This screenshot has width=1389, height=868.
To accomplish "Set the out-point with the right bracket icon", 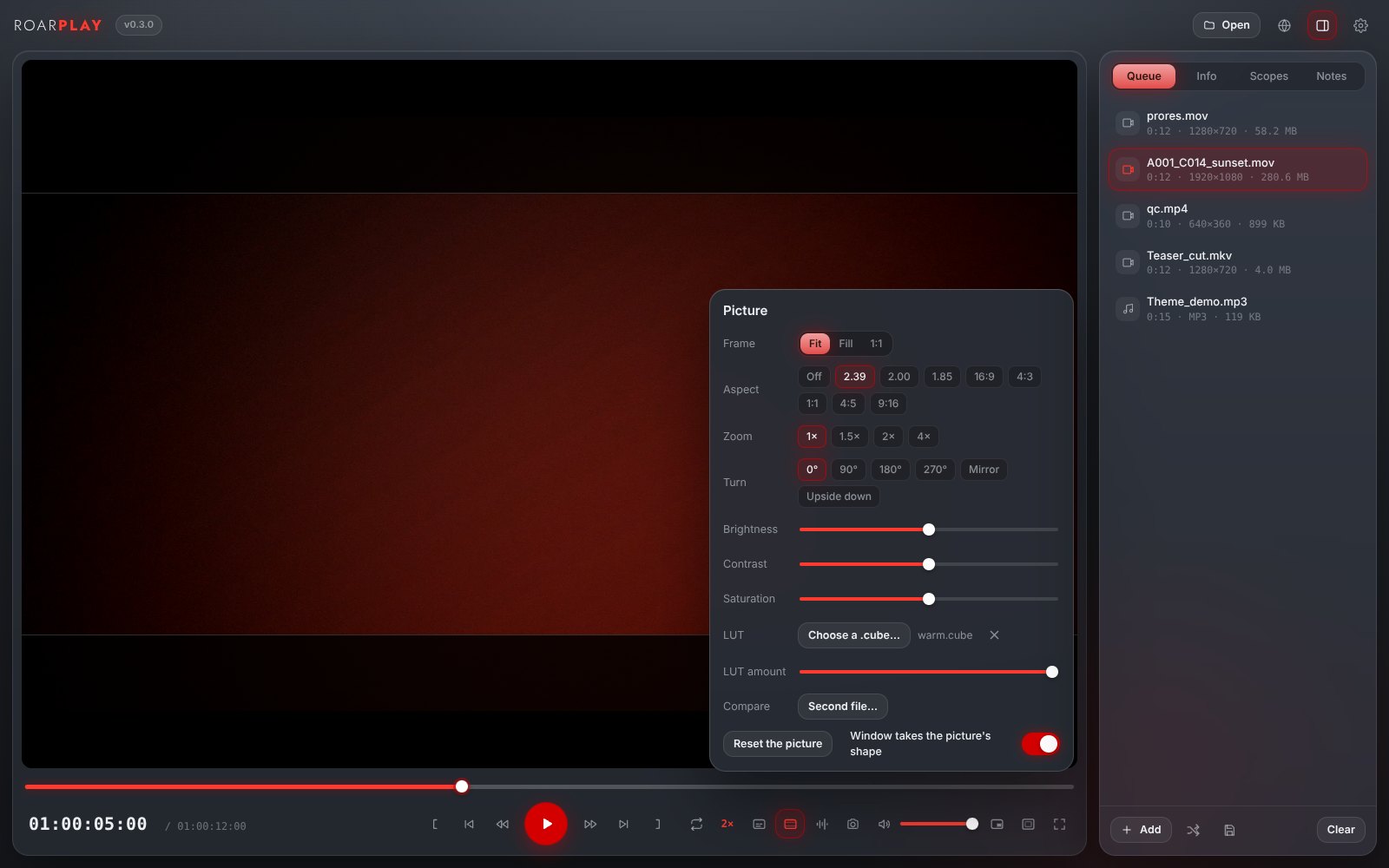I will 657,824.
